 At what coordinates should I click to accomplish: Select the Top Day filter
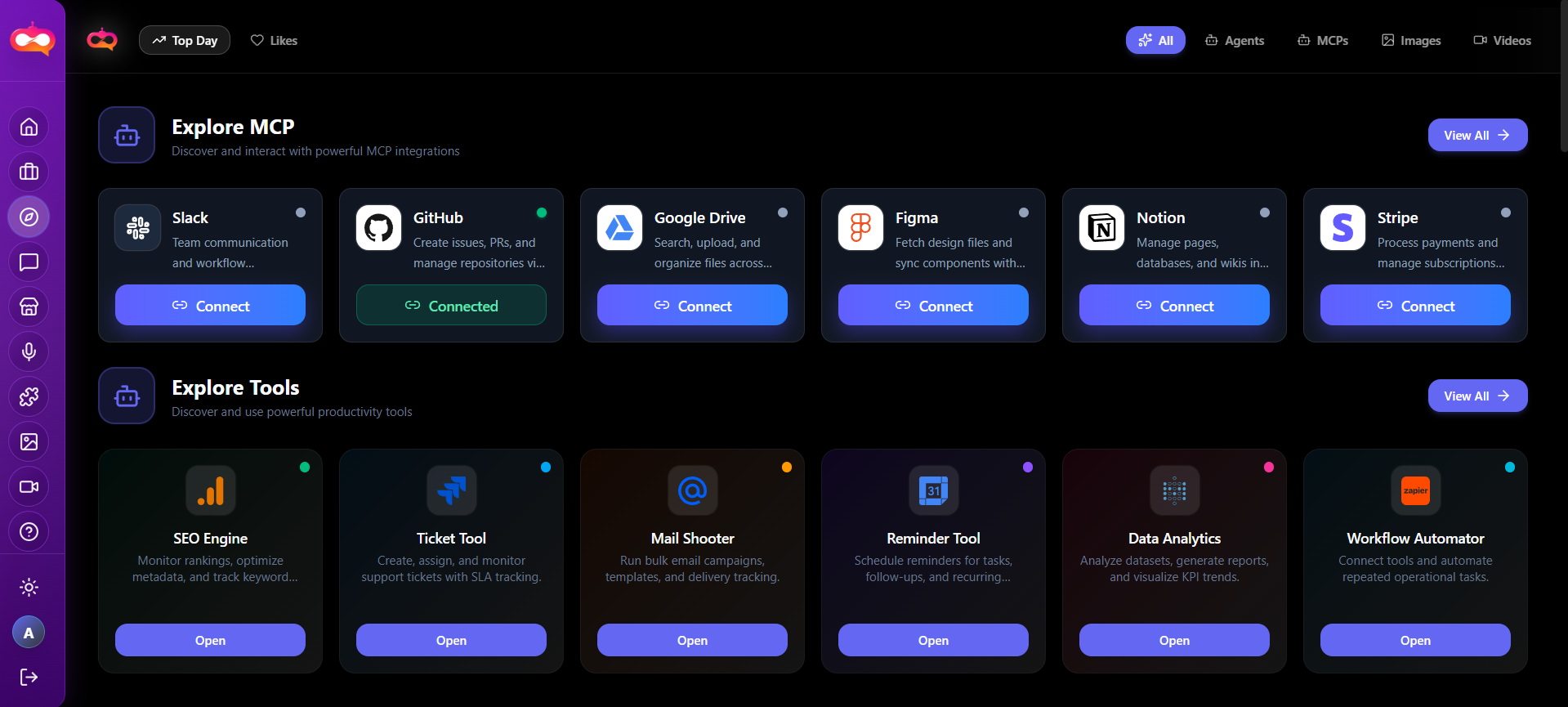pos(185,40)
